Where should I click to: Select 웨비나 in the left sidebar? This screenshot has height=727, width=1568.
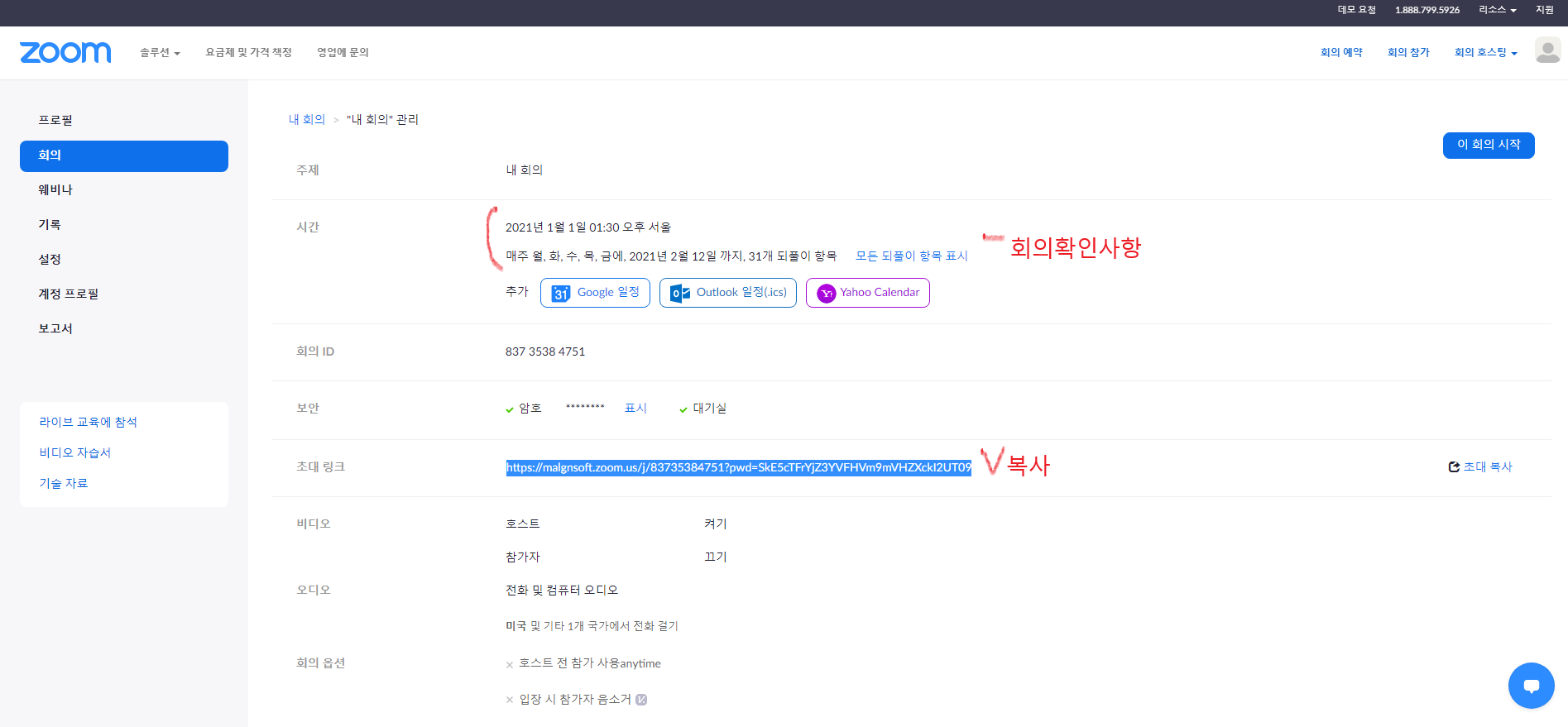(x=55, y=190)
